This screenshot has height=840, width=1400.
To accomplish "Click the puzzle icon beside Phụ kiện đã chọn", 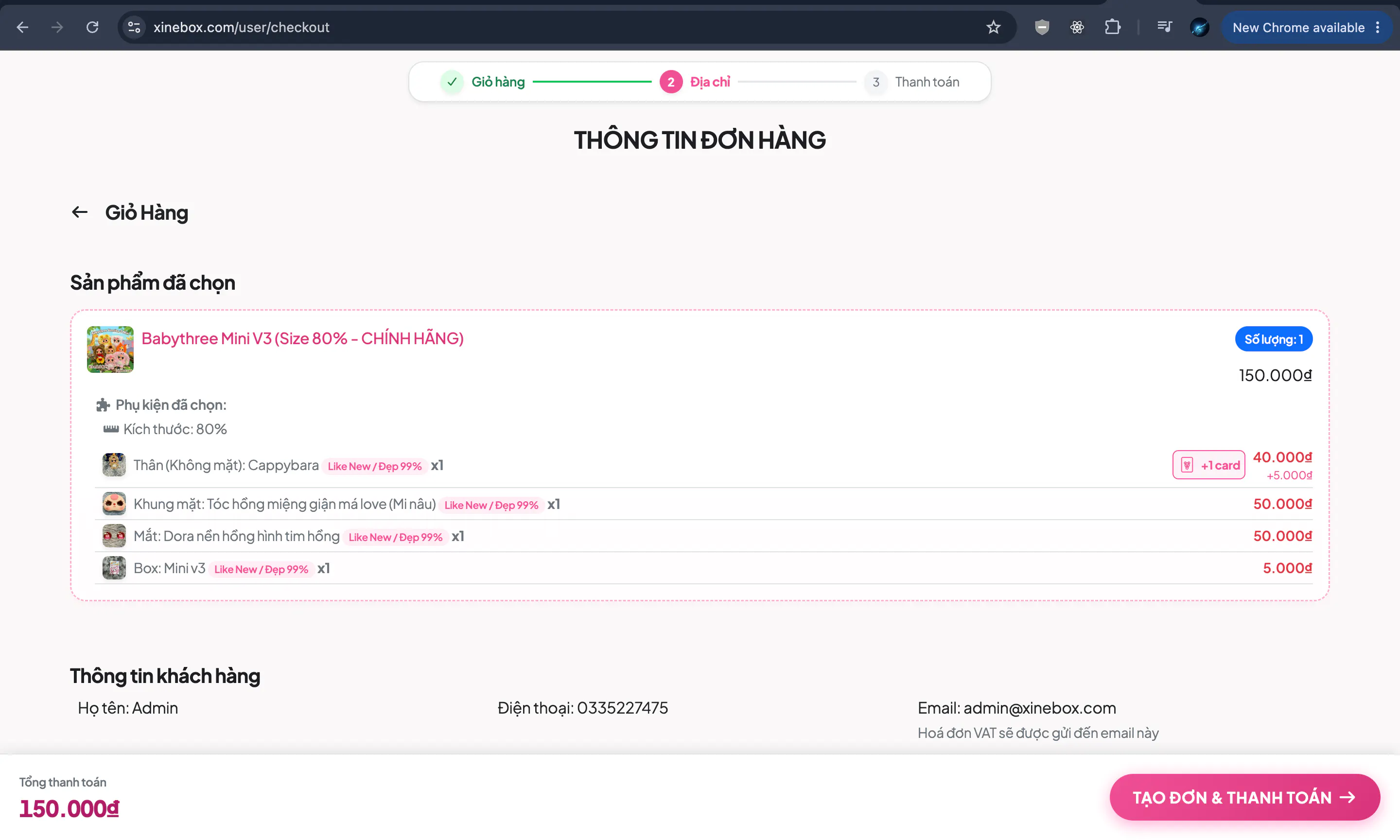I will coord(103,405).
